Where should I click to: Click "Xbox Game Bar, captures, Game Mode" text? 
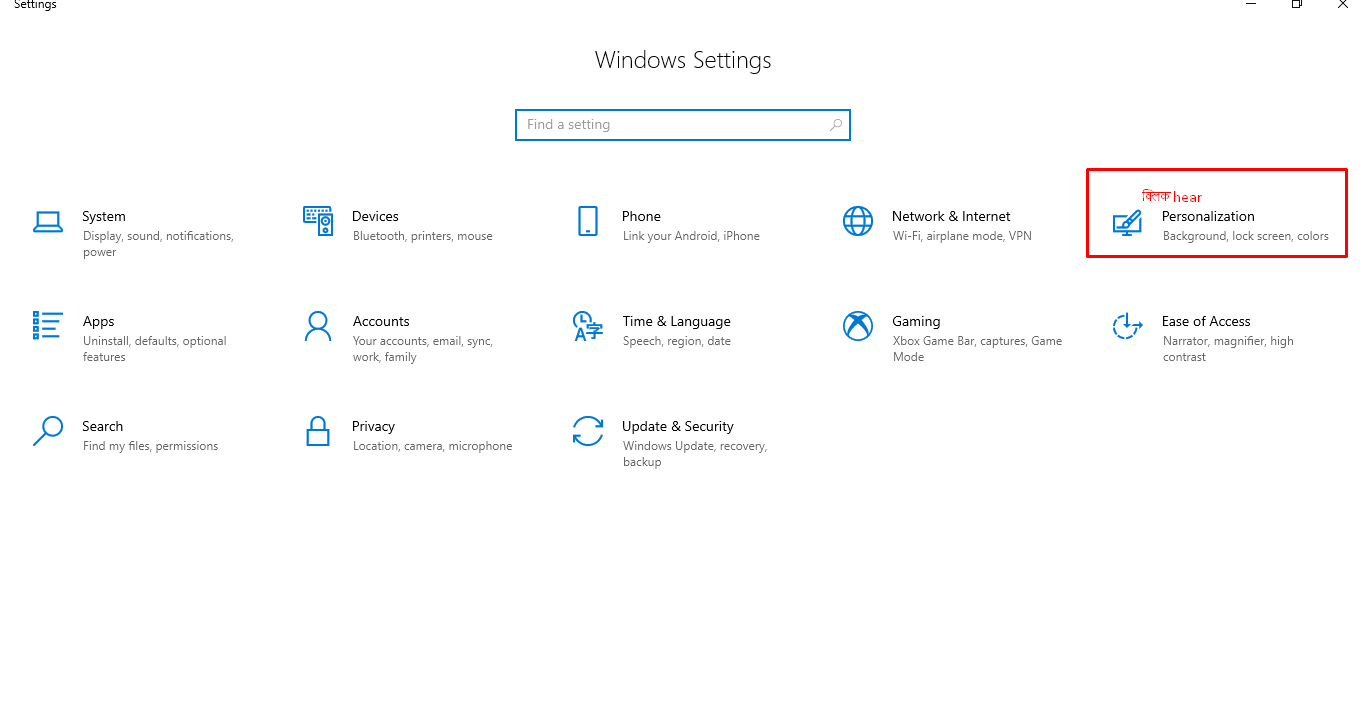click(x=978, y=349)
